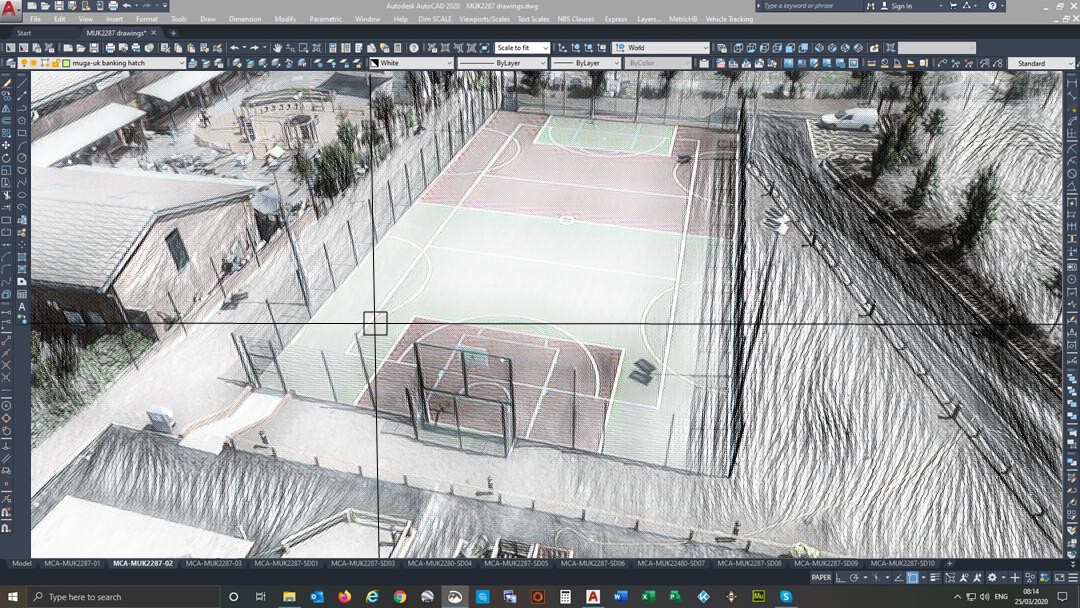Click the Pan hand tool icon
This screenshot has height=608, width=1080.
coord(278,48)
